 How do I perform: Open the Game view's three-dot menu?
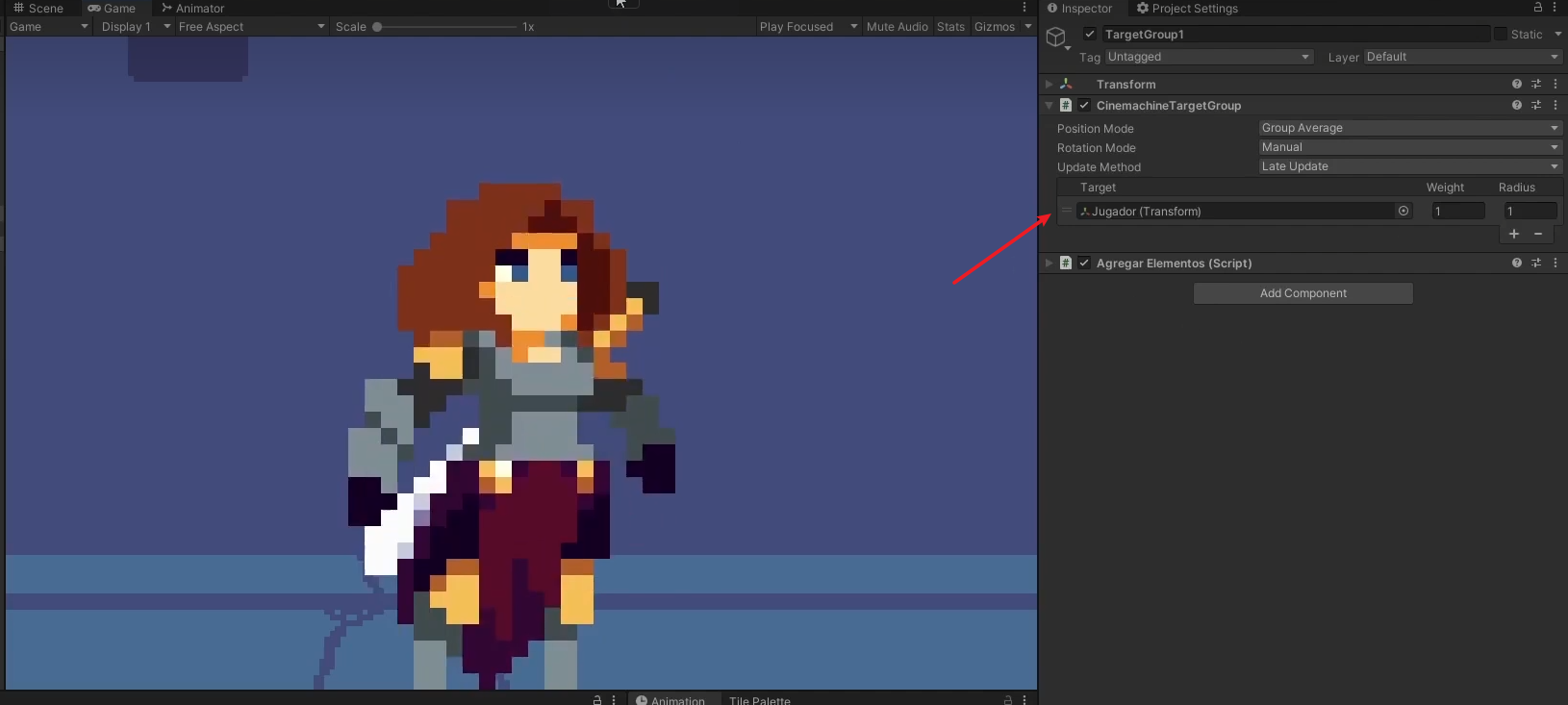point(1024,8)
